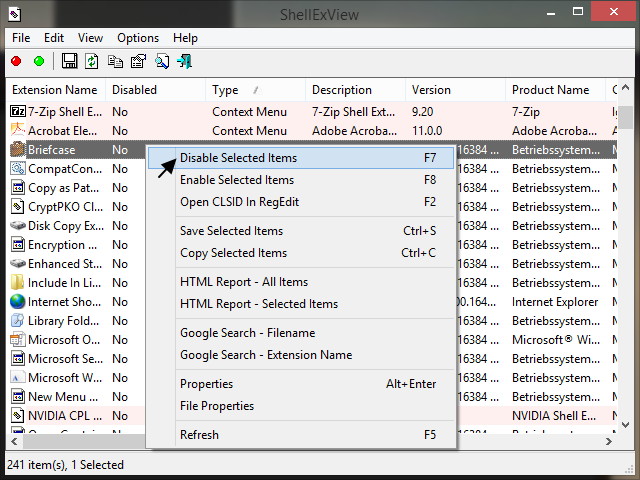This screenshot has width=640, height=480.
Task: Choose Disable Selected Items from context menu
Action: coord(301,158)
